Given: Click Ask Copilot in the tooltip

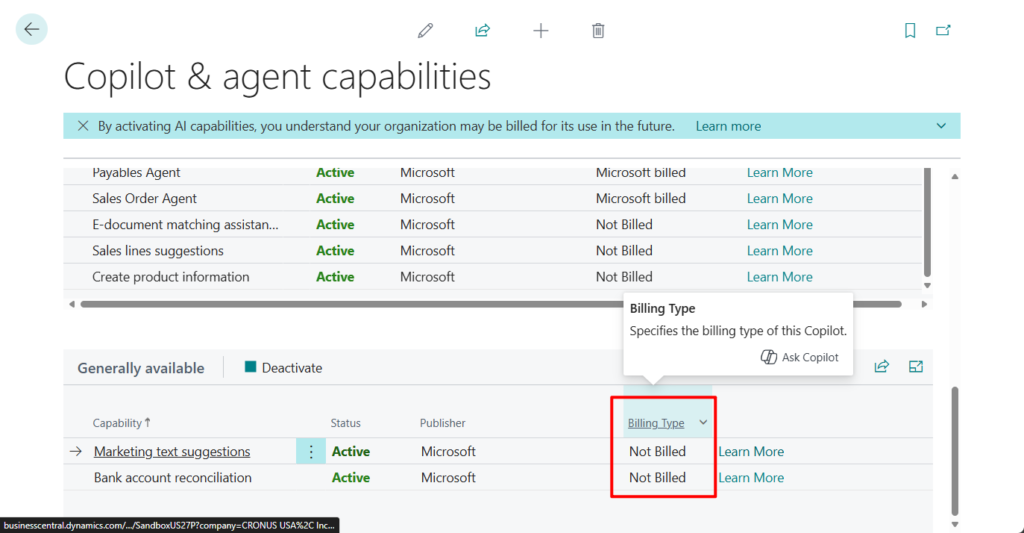Looking at the screenshot, I should (x=800, y=357).
